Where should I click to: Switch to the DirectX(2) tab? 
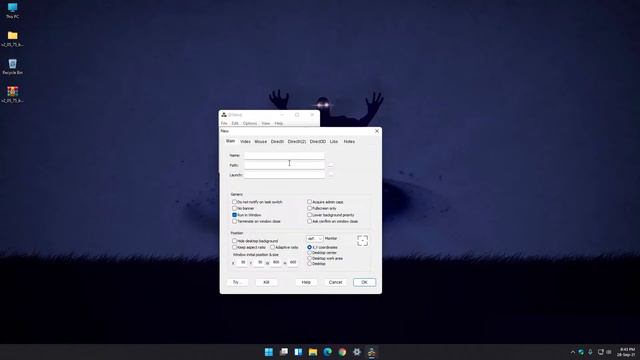point(297,142)
